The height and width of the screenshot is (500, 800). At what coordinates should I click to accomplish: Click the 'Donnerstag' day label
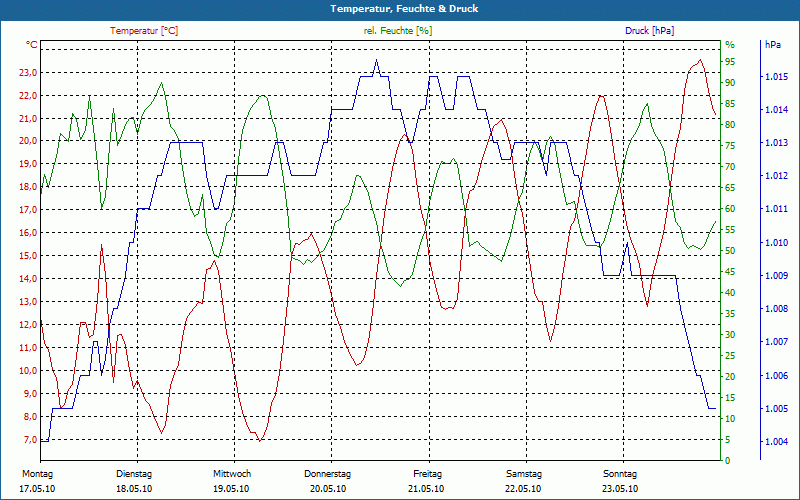[x=328, y=474]
